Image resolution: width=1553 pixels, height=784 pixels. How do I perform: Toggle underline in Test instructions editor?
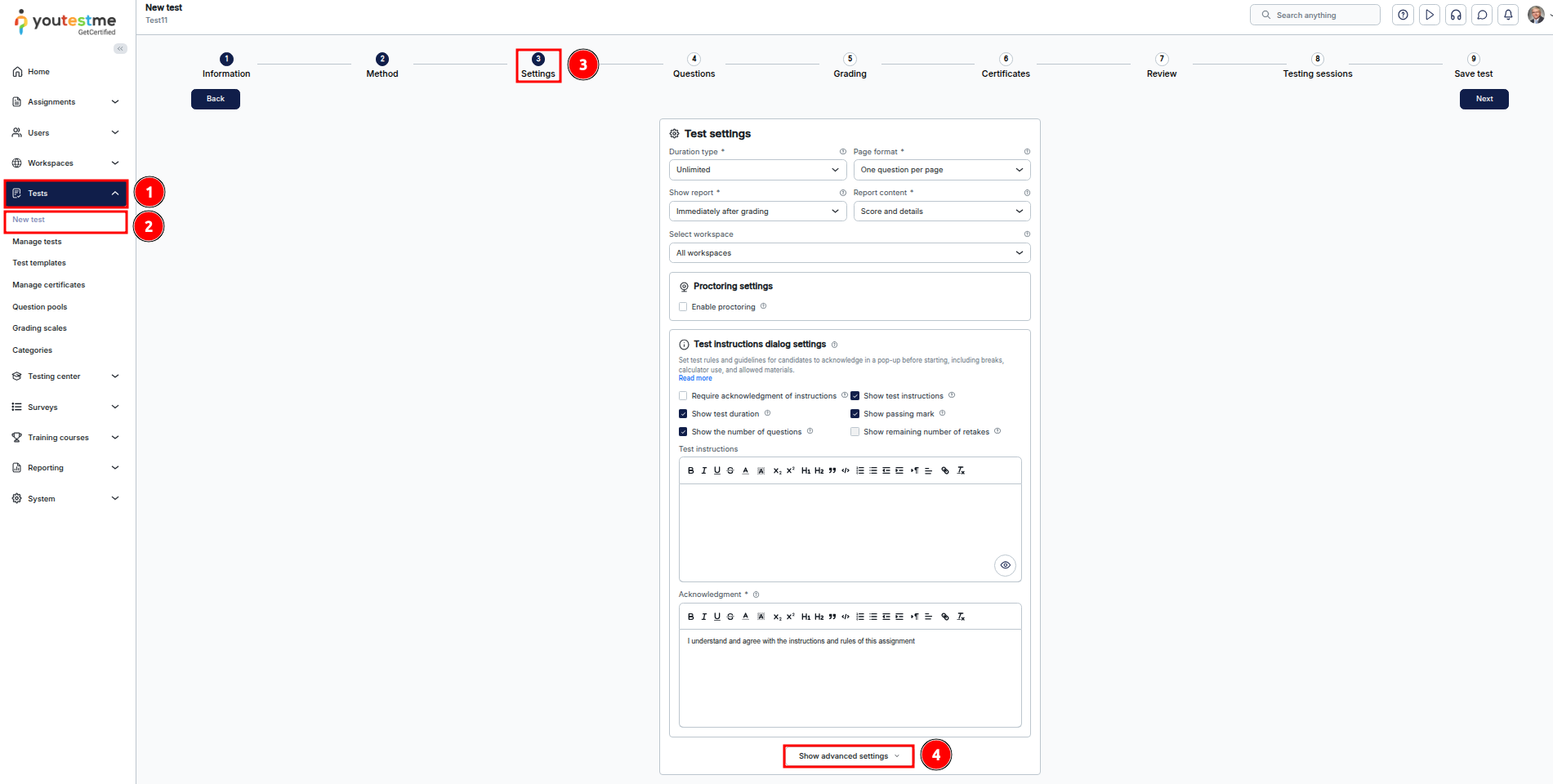click(717, 470)
